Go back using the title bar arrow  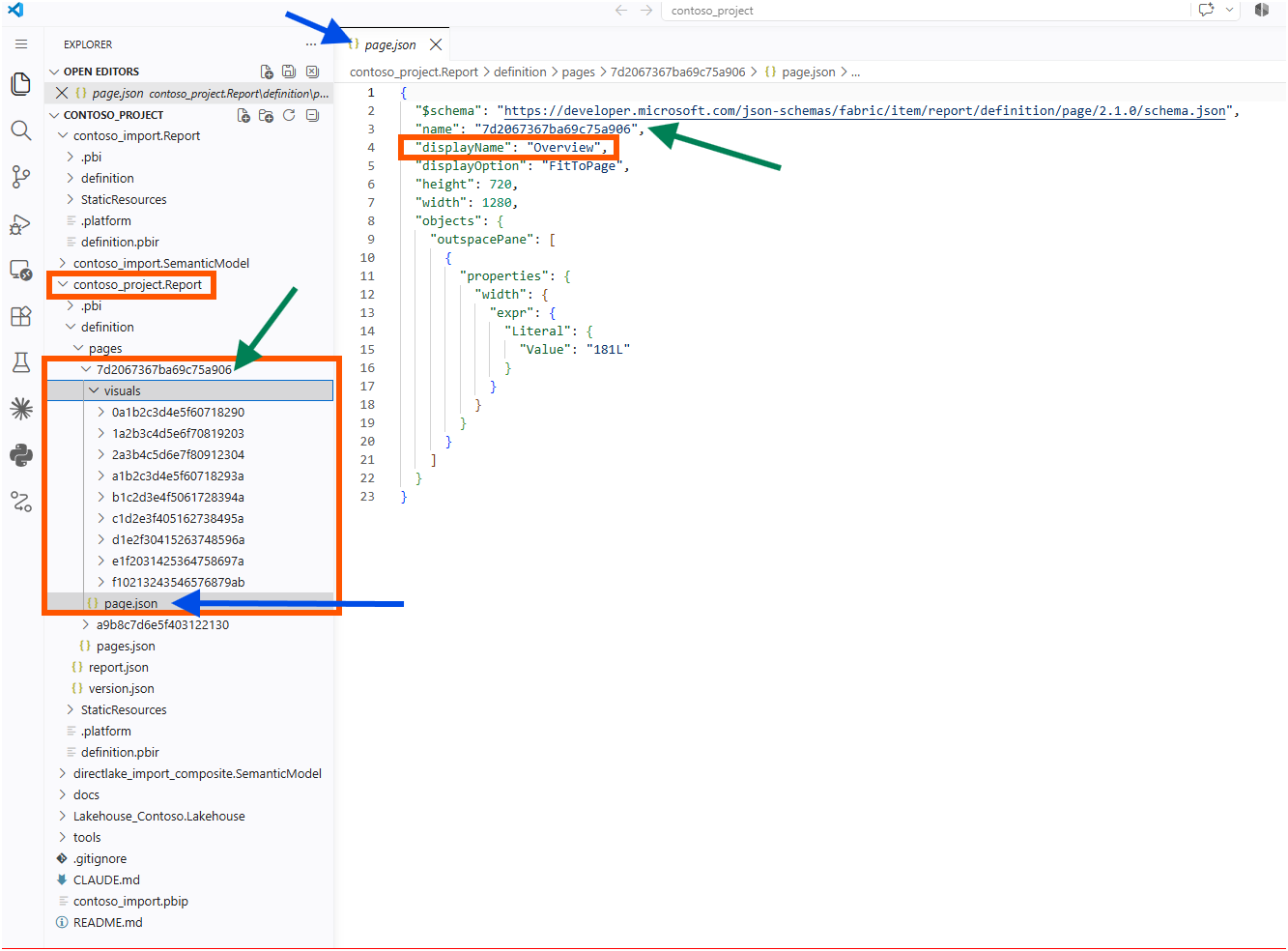[x=621, y=10]
